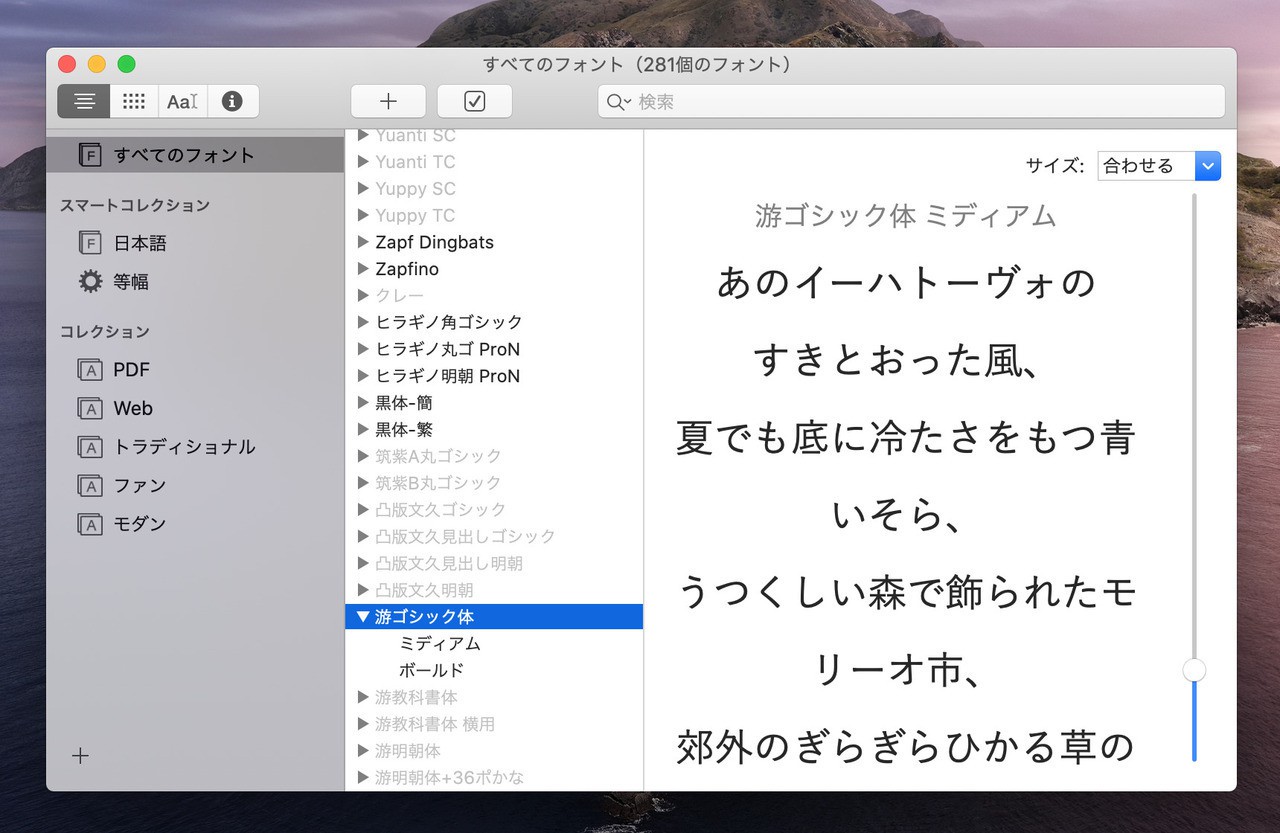Toggle font enable with checkmark button
The image size is (1280, 833).
(474, 101)
